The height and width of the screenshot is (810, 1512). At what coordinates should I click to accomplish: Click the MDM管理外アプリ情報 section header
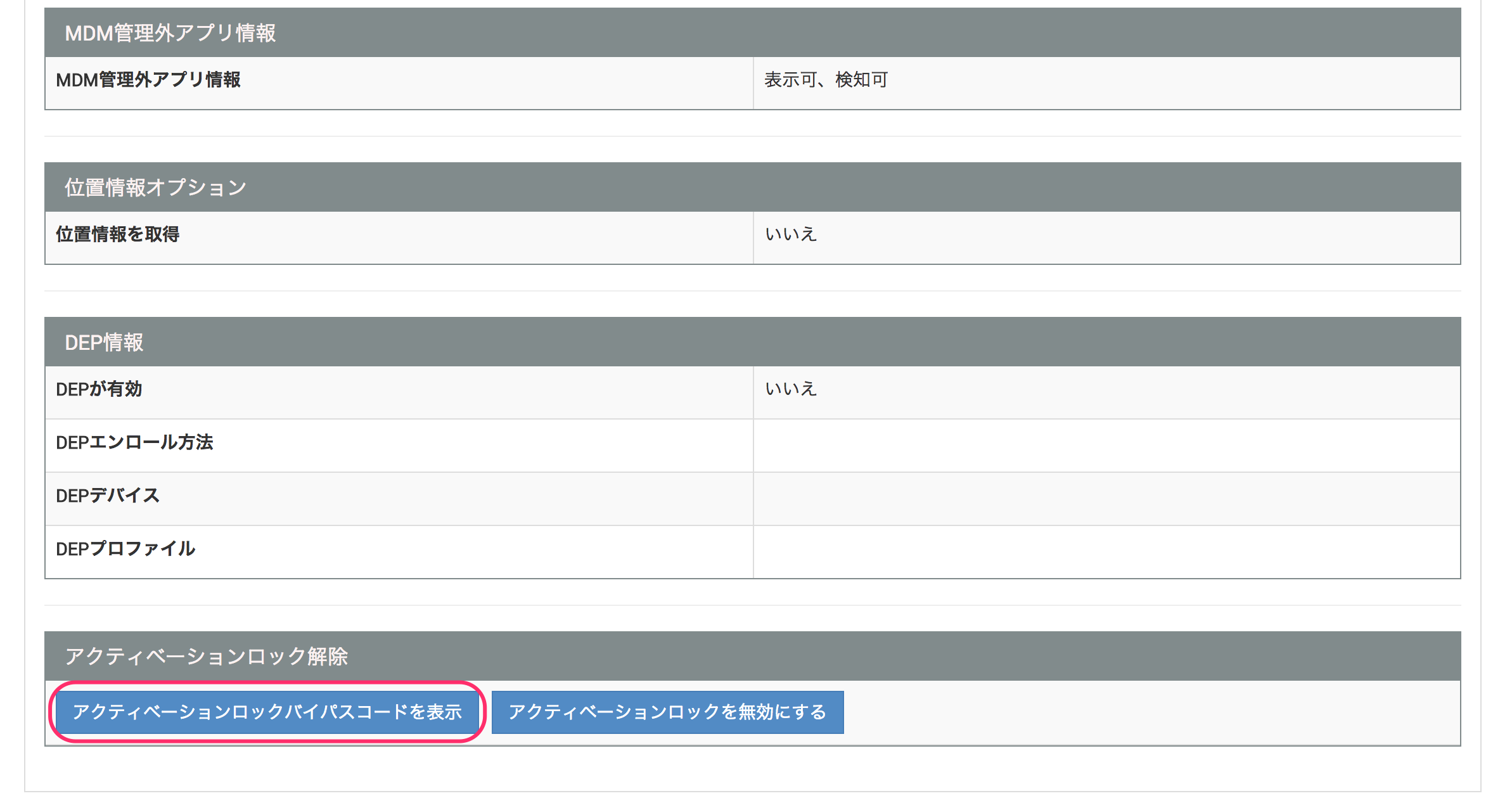pyautogui.click(x=170, y=33)
